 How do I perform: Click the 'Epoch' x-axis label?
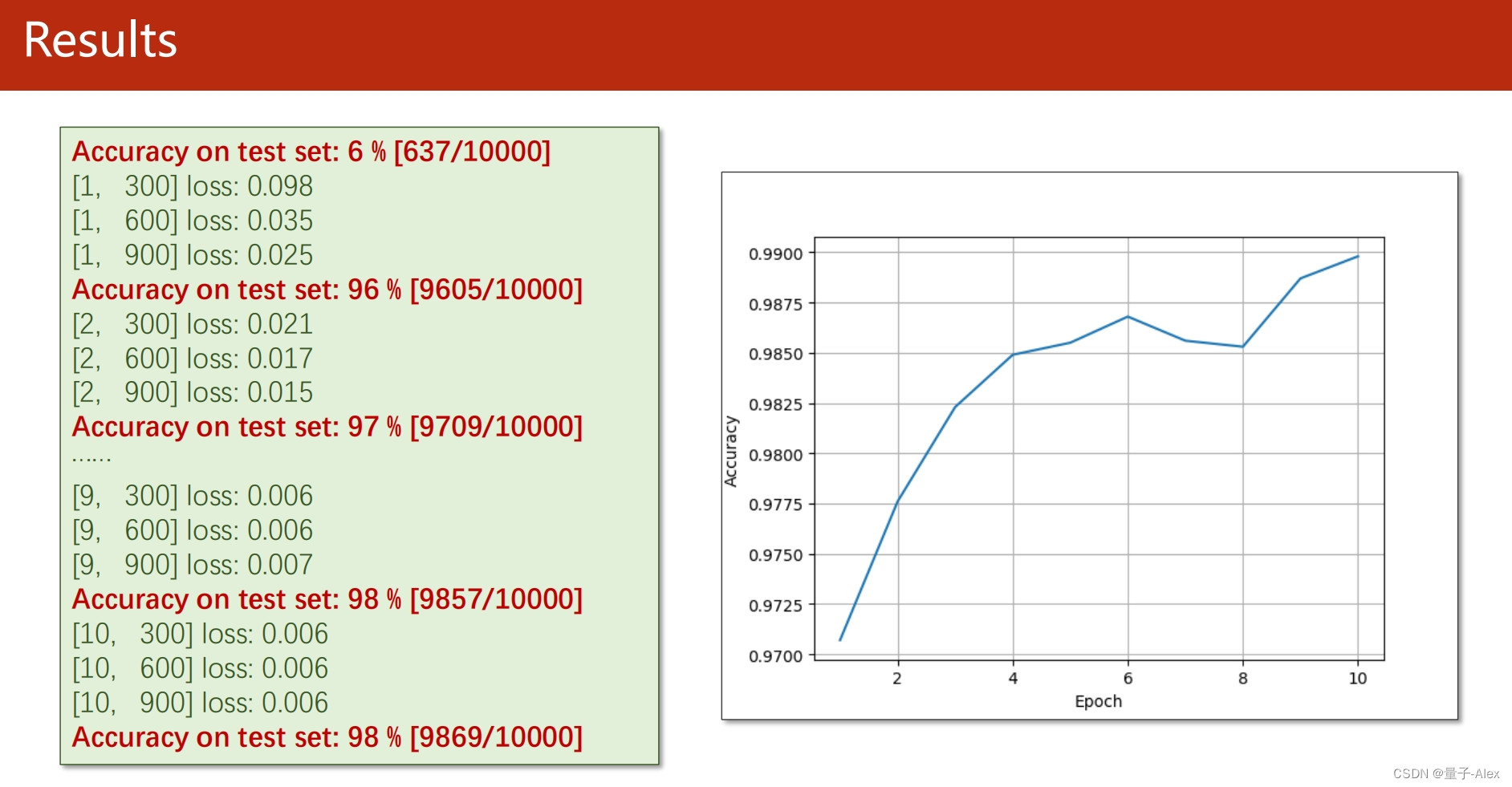[1099, 701]
